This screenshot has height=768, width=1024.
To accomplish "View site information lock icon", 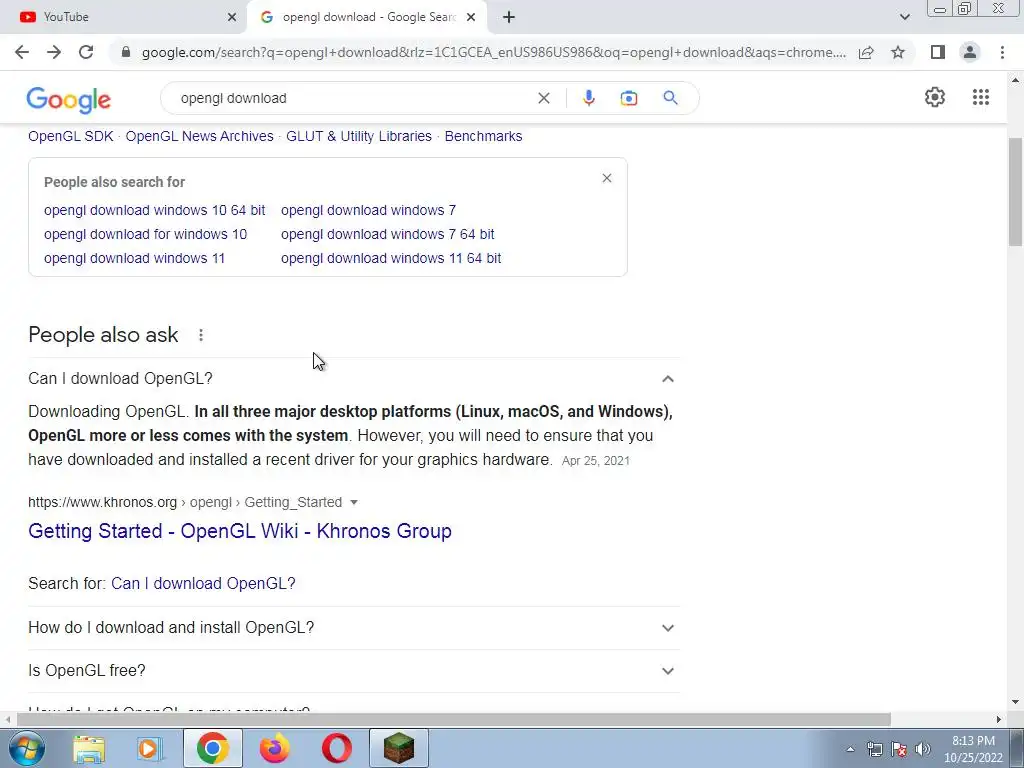I will pos(126,52).
